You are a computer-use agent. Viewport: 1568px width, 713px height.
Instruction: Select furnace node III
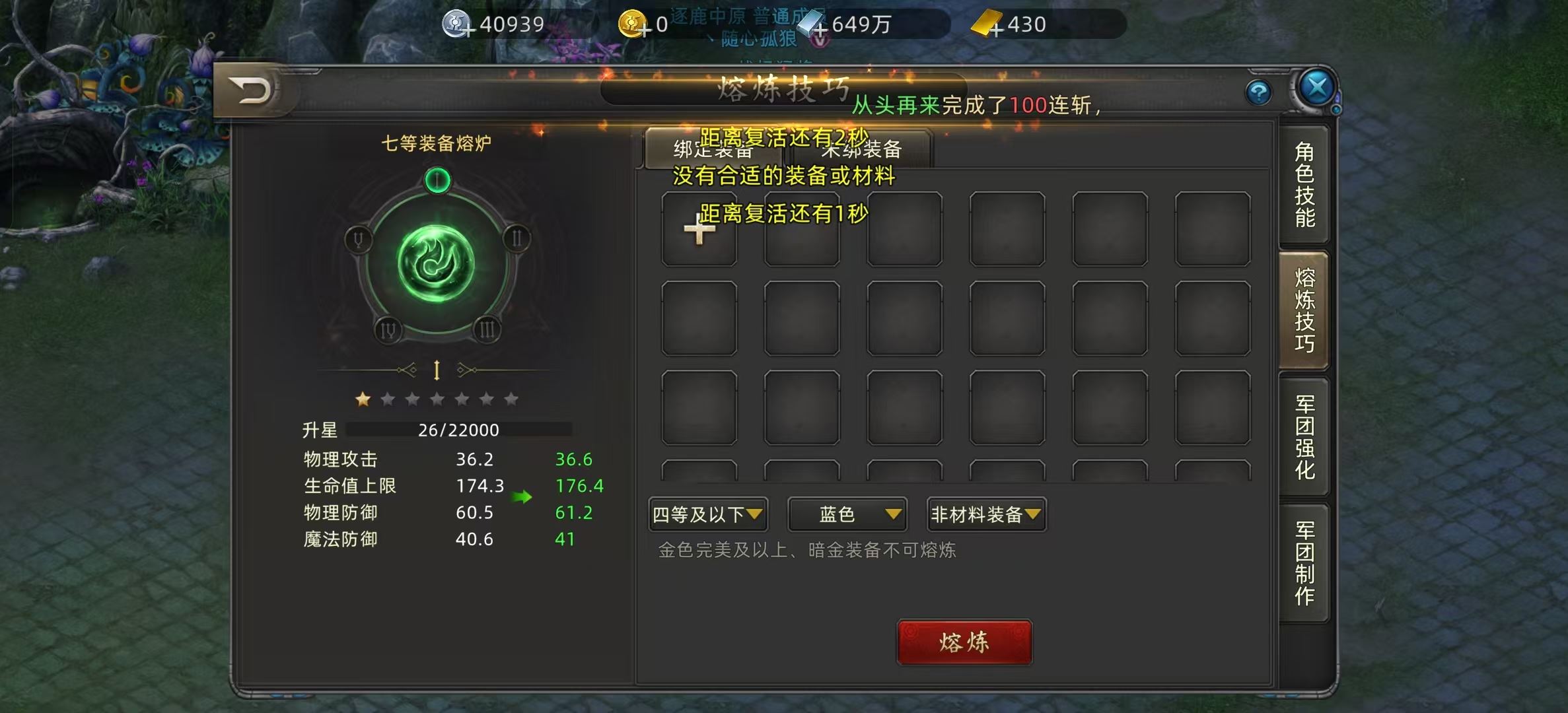(x=487, y=329)
